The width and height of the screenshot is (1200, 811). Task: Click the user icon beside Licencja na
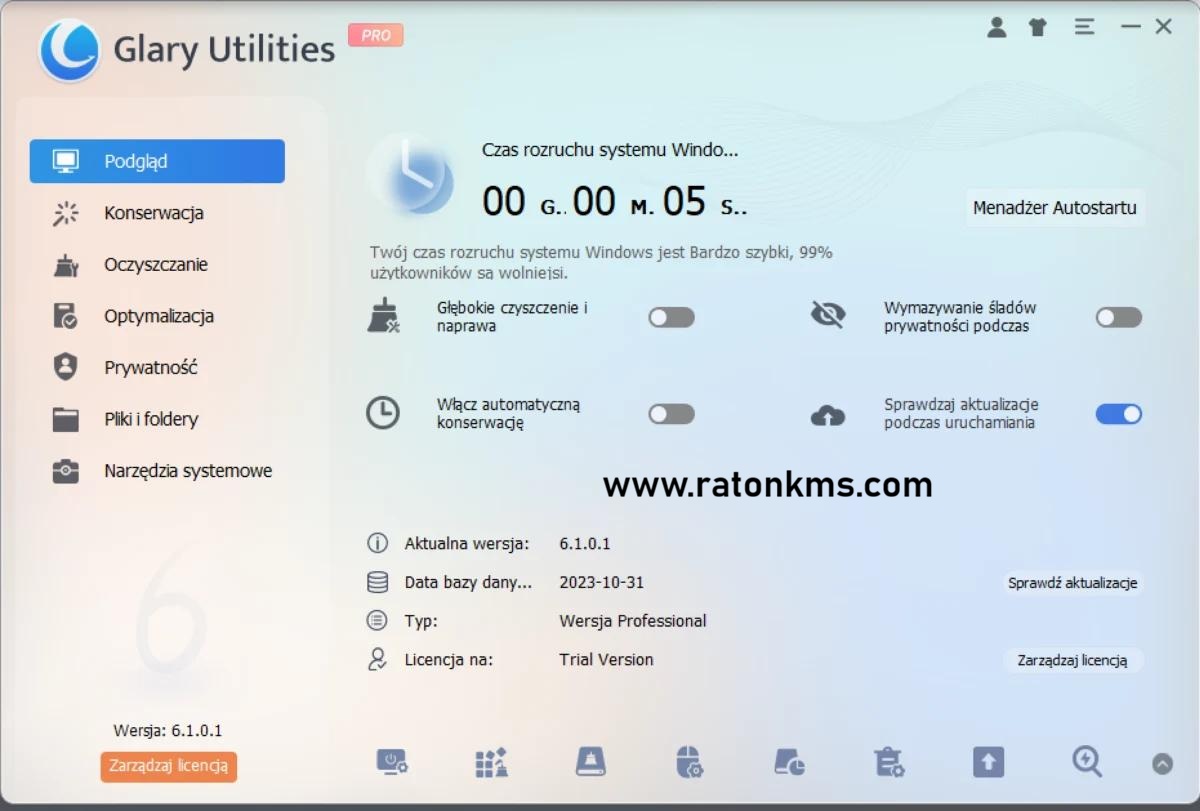(377, 659)
